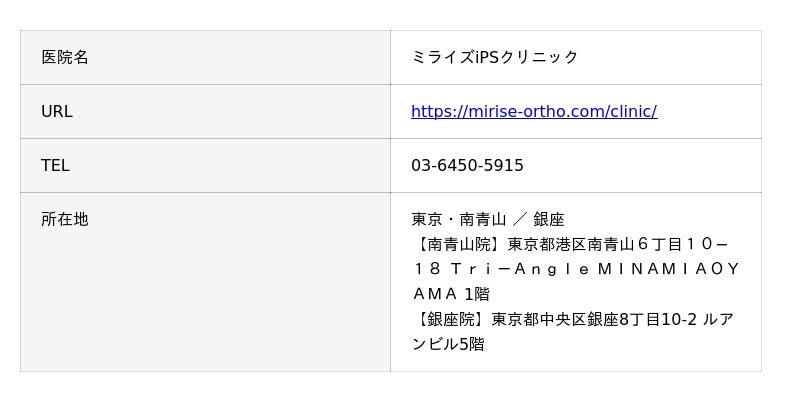800x402 pixels.
Task: Click the TEL row label
Action: 55,166
